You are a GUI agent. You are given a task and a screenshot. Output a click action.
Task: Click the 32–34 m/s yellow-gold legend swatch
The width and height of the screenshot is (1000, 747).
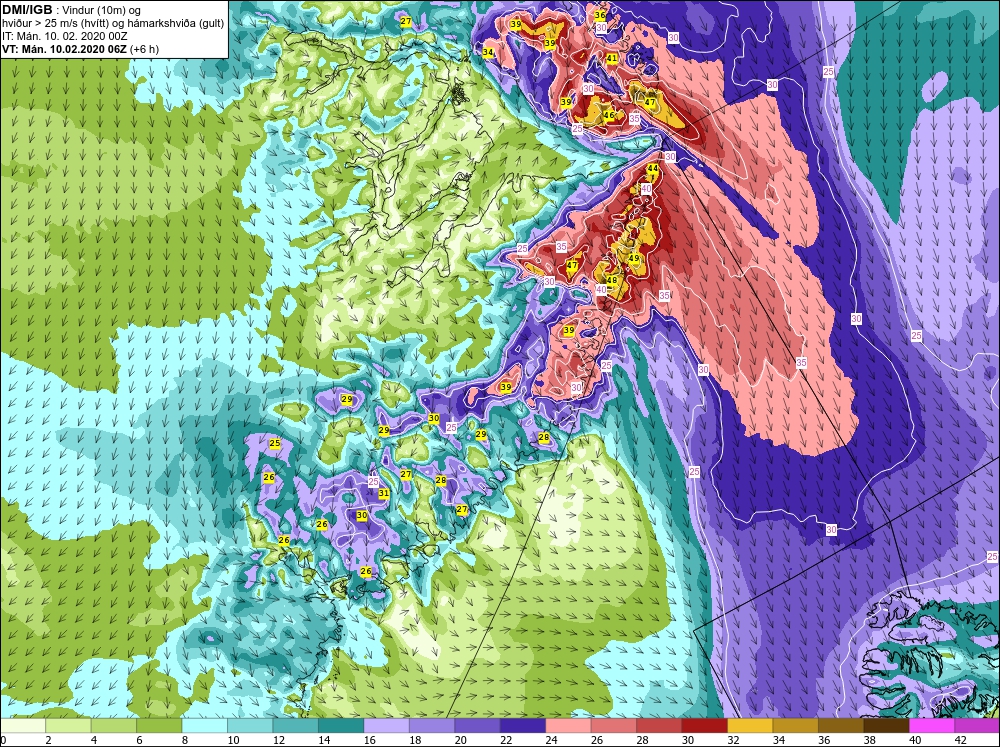pos(750,726)
